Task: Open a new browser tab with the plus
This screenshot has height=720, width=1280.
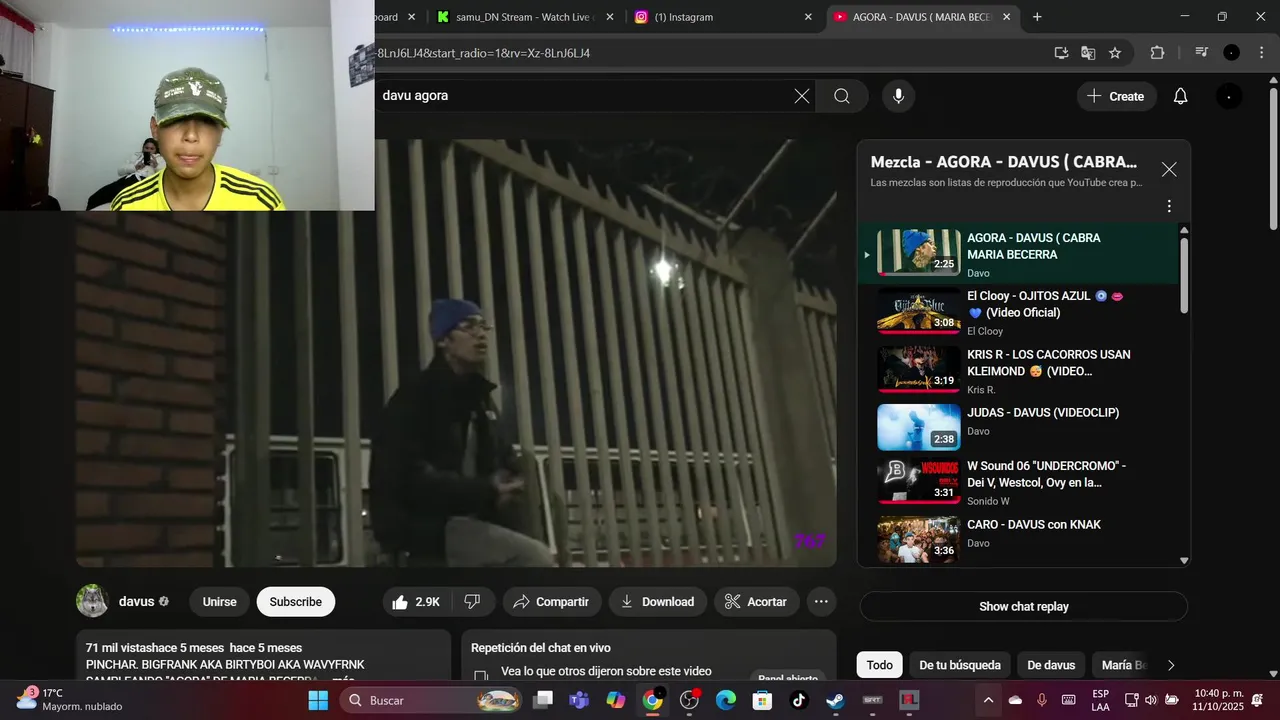Action: (x=1037, y=17)
